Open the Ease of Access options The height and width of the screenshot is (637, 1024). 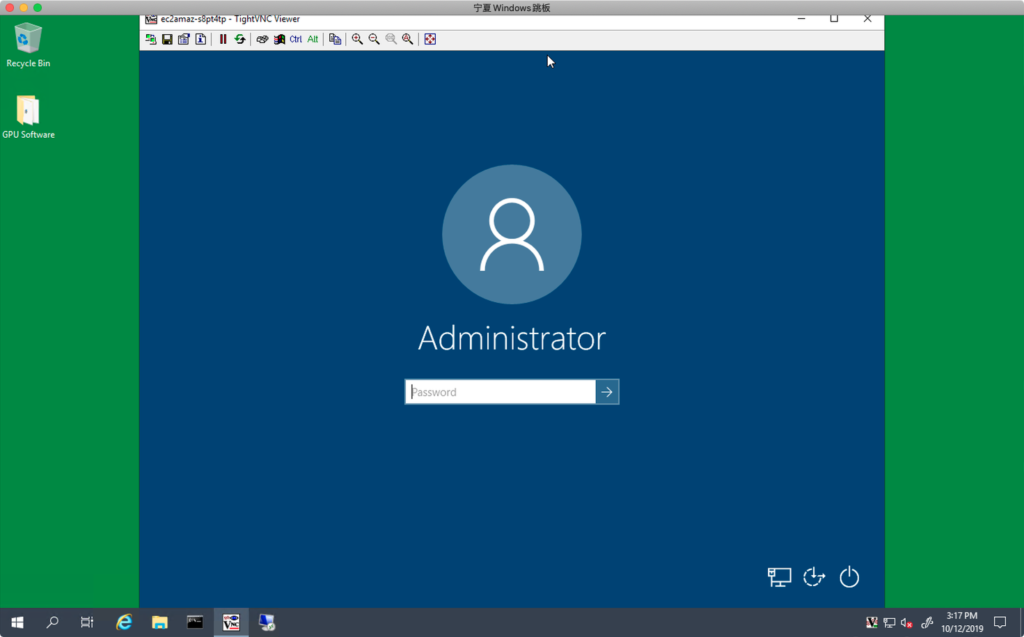[x=814, y=577]
